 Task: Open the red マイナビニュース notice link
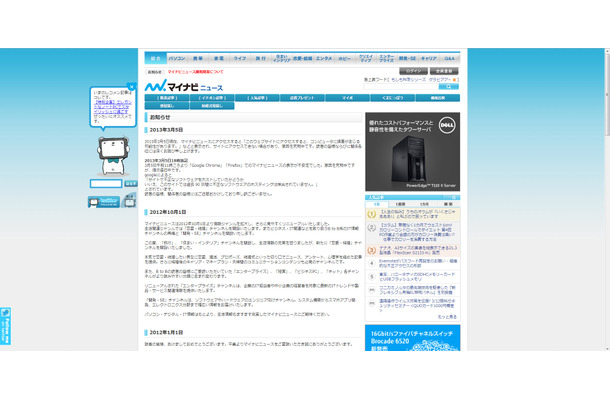tap(196, 72)
